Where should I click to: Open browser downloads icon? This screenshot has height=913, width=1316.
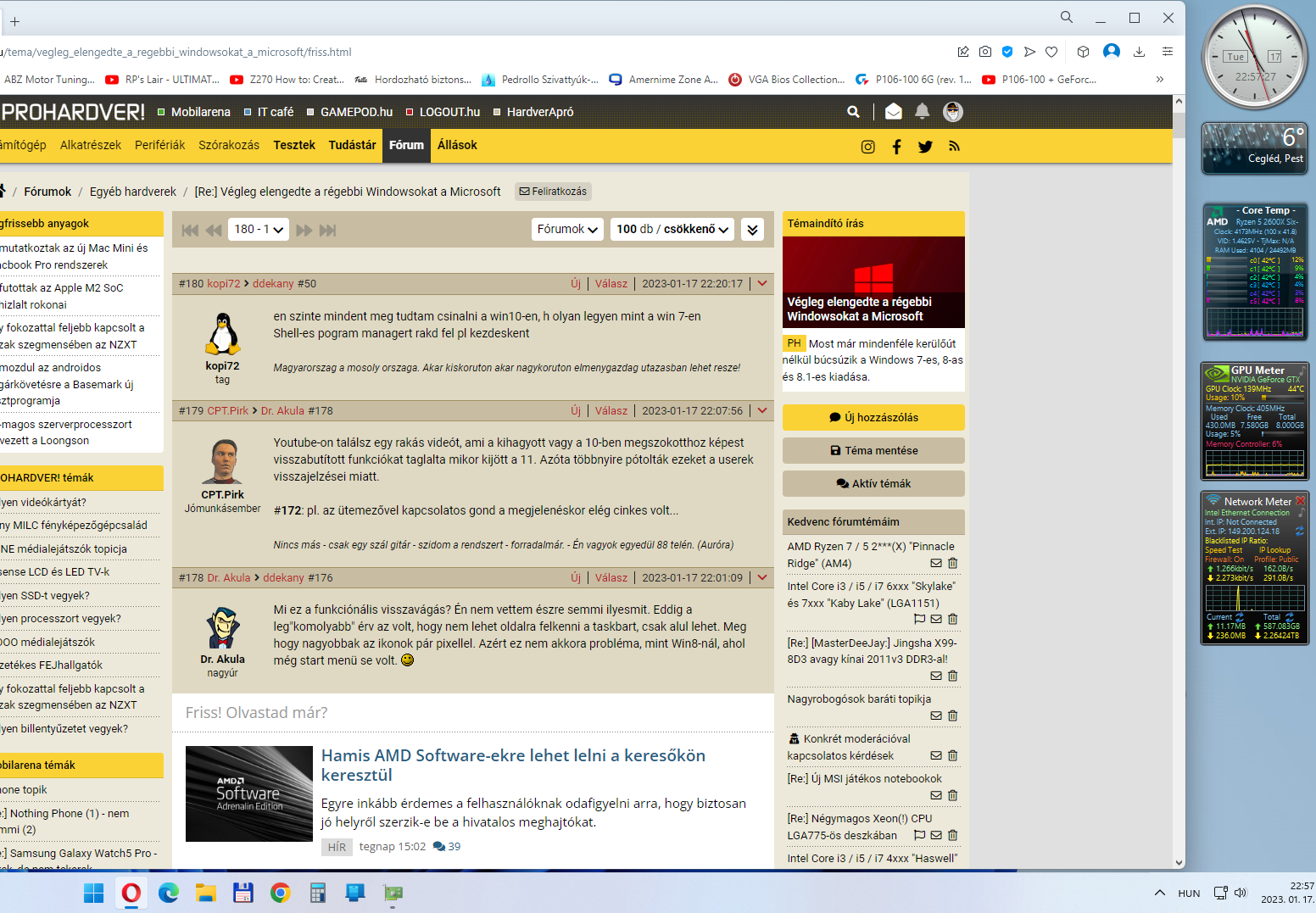point(1139,52)
